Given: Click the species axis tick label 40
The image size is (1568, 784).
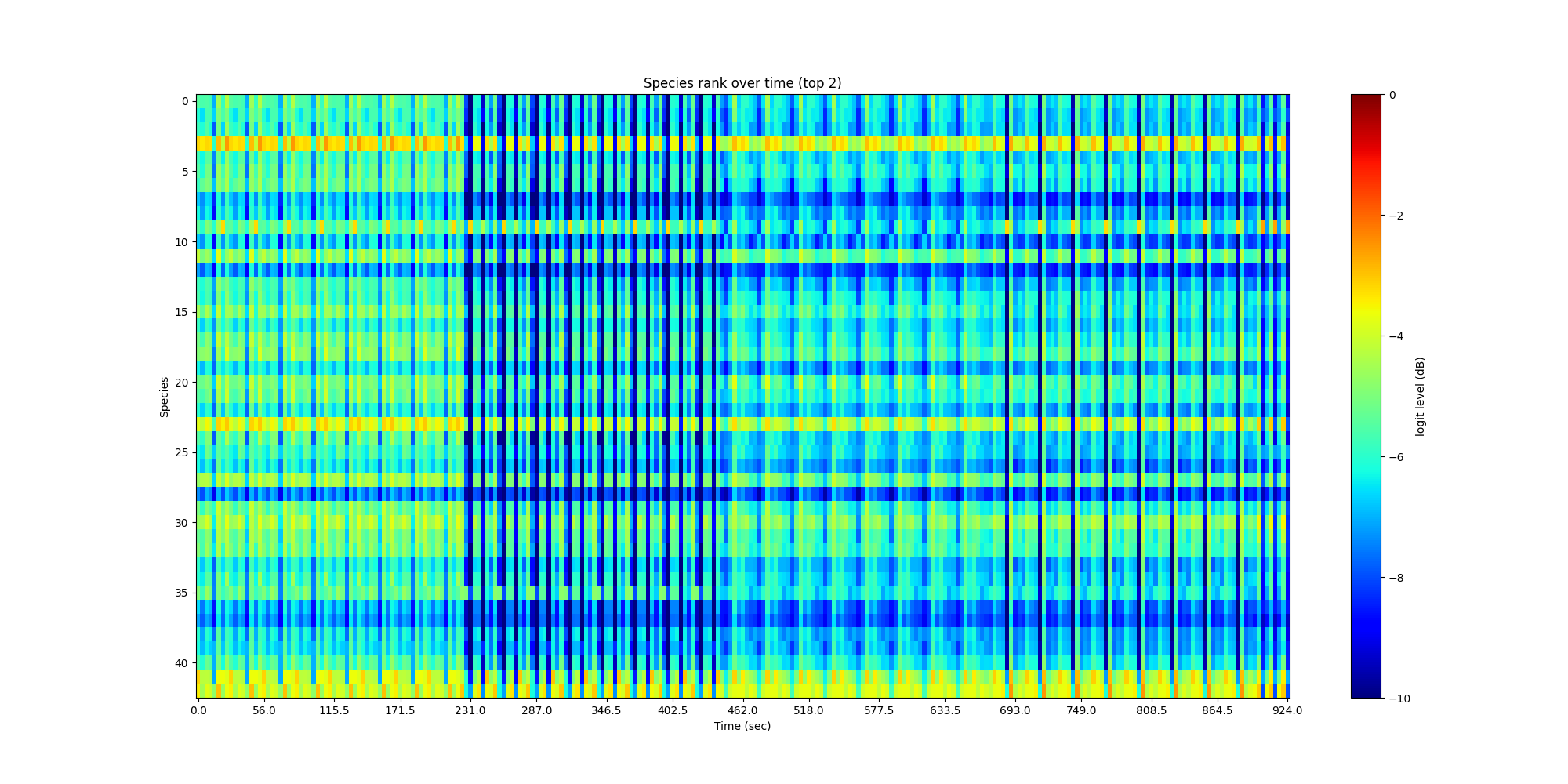Looking at the screenshot, I should [x=181, y=663].
